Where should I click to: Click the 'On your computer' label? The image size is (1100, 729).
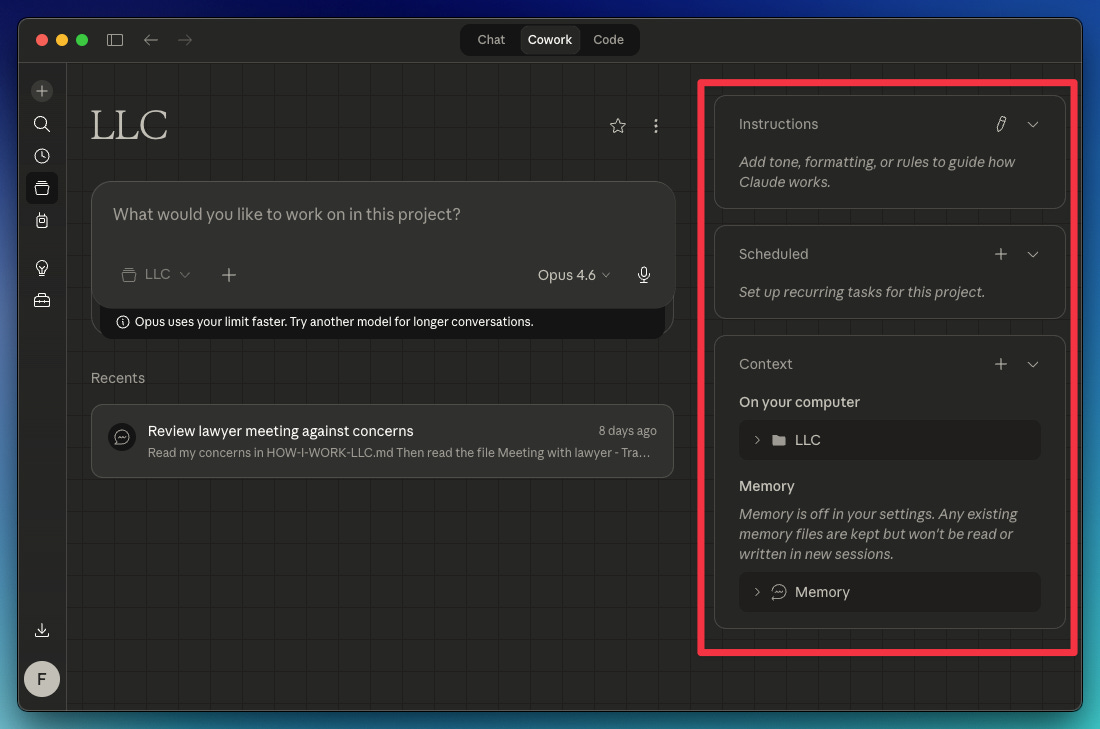(799, 402)
